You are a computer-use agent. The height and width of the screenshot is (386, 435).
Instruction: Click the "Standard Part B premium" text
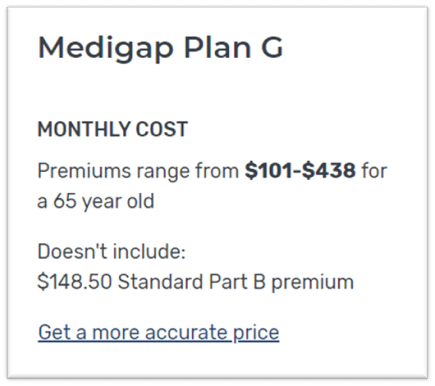coord(236,283)
